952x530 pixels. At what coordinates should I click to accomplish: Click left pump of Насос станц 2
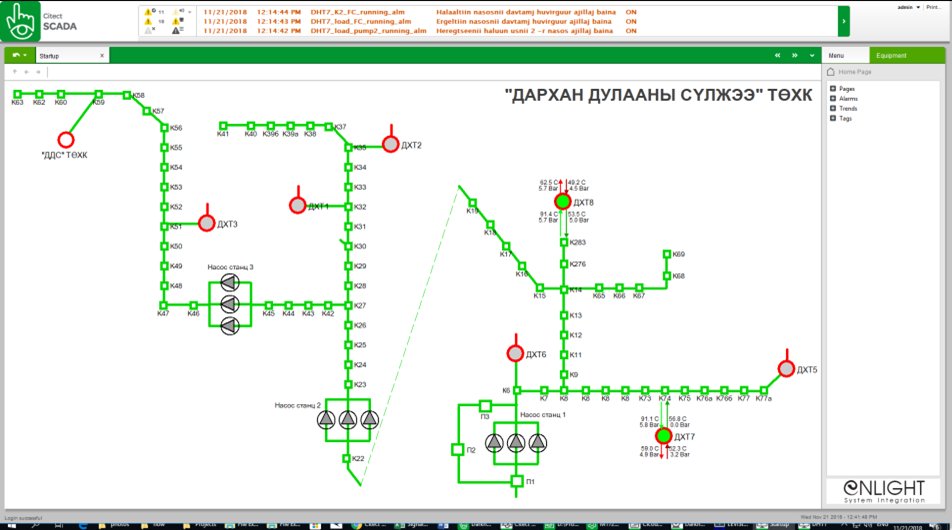[x=327, y=420]
